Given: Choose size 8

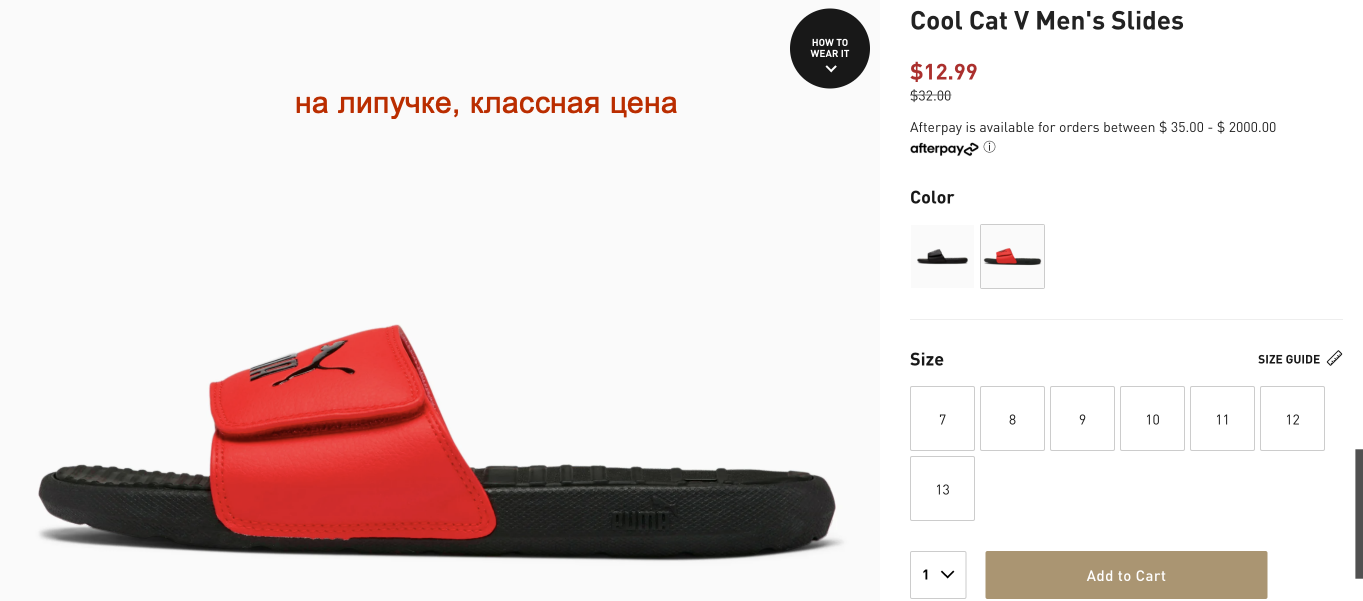Looking at the screenshot, I should click(1012, 419).
